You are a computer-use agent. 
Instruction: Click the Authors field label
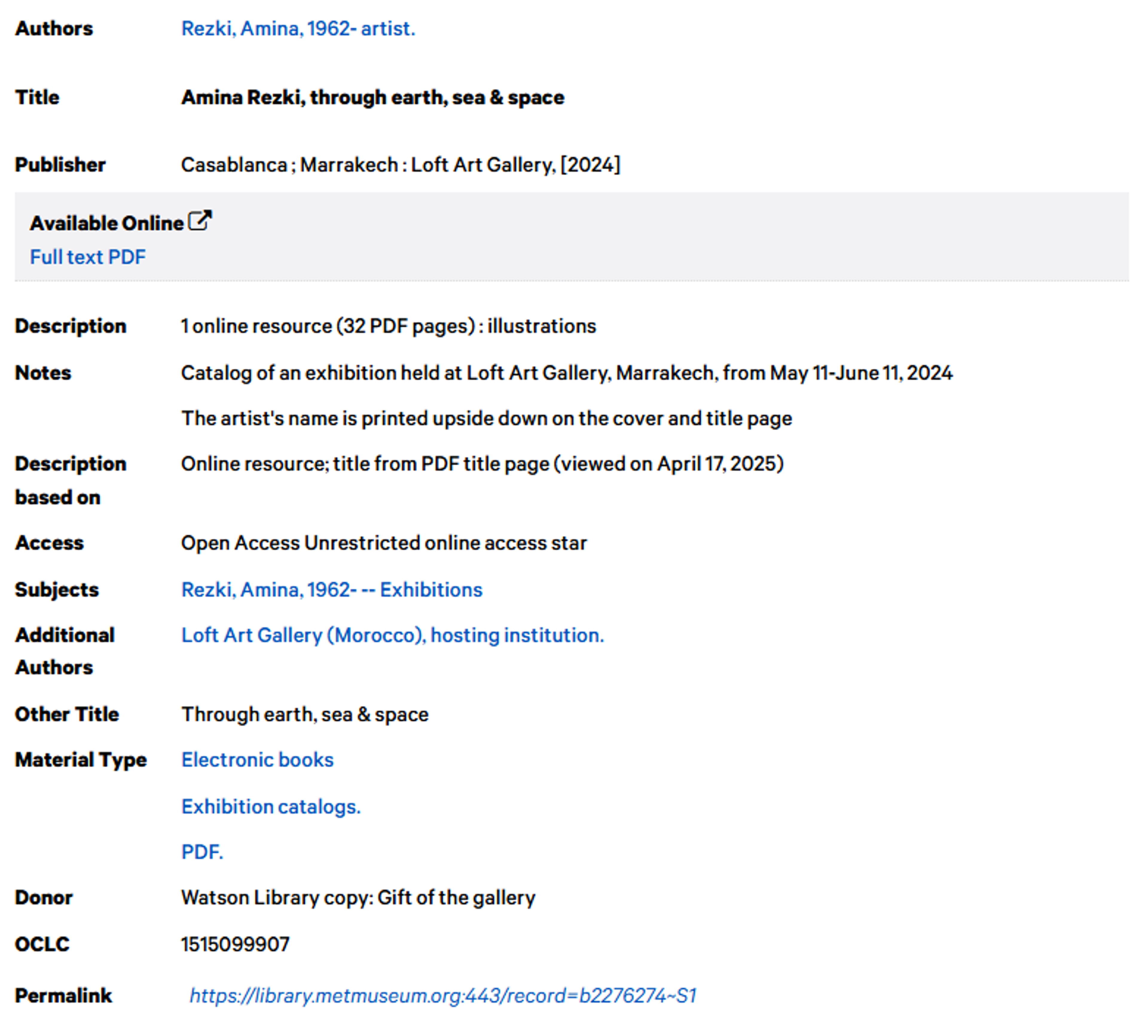point(55,28)
